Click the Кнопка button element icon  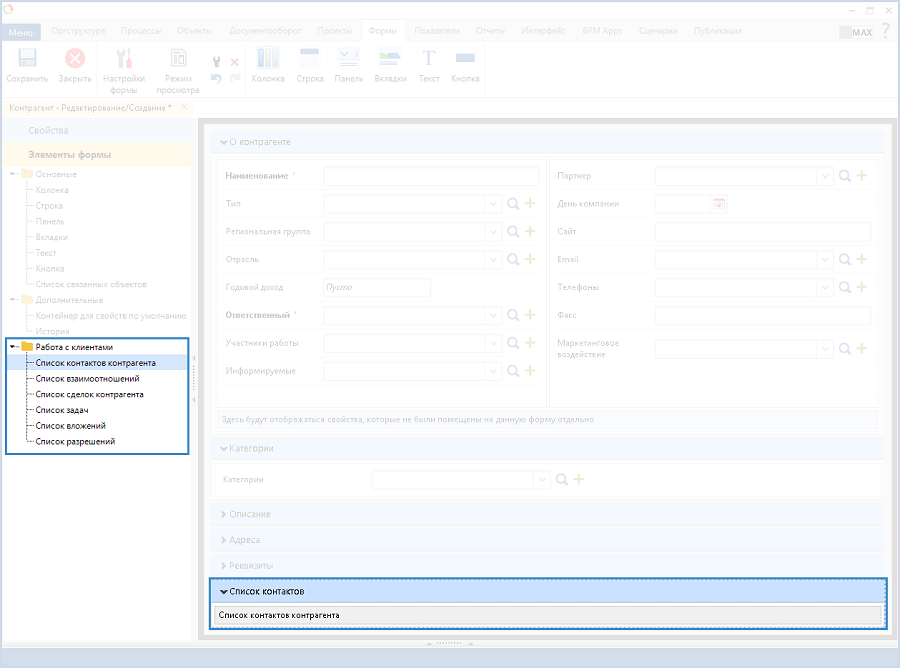click(x=465, y=60)
